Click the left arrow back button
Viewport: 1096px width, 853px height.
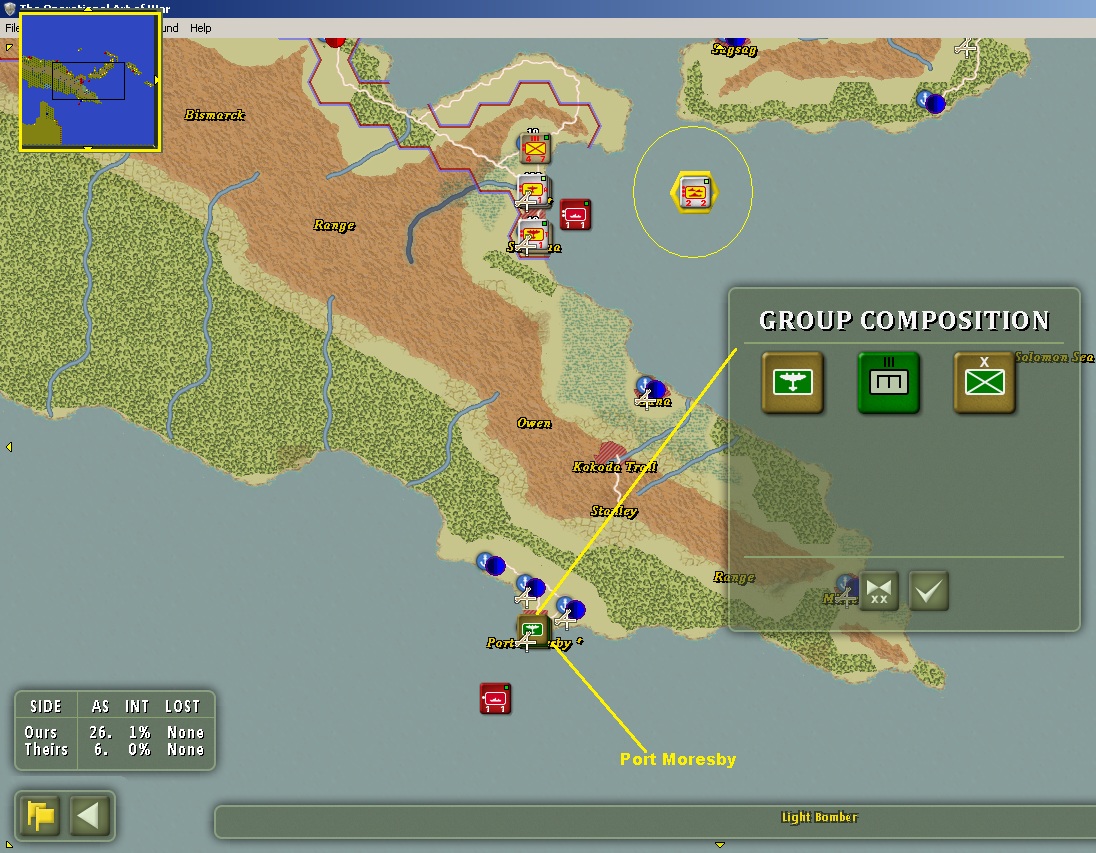pyautogui.click(x=89, y=815)
